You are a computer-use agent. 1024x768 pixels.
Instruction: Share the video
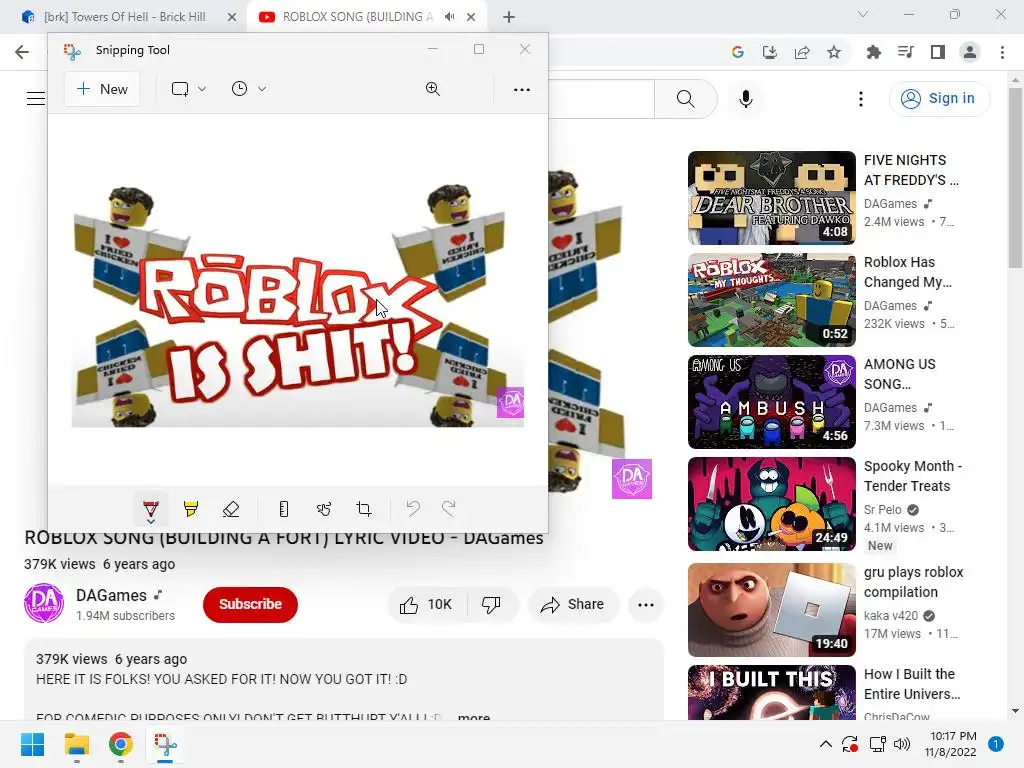(x=573, y=605)
